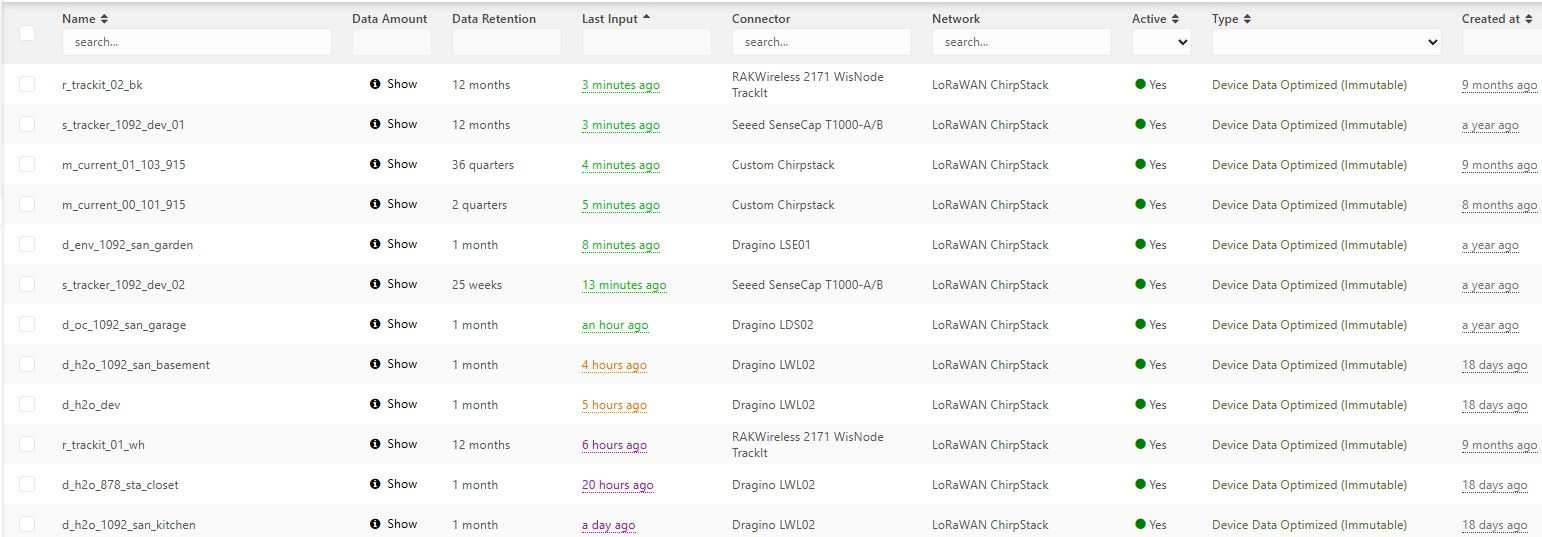Click info icon for m_current_01_103_915 row
The height and width of the screenshot is (537, 1542).
click(375, 164)
